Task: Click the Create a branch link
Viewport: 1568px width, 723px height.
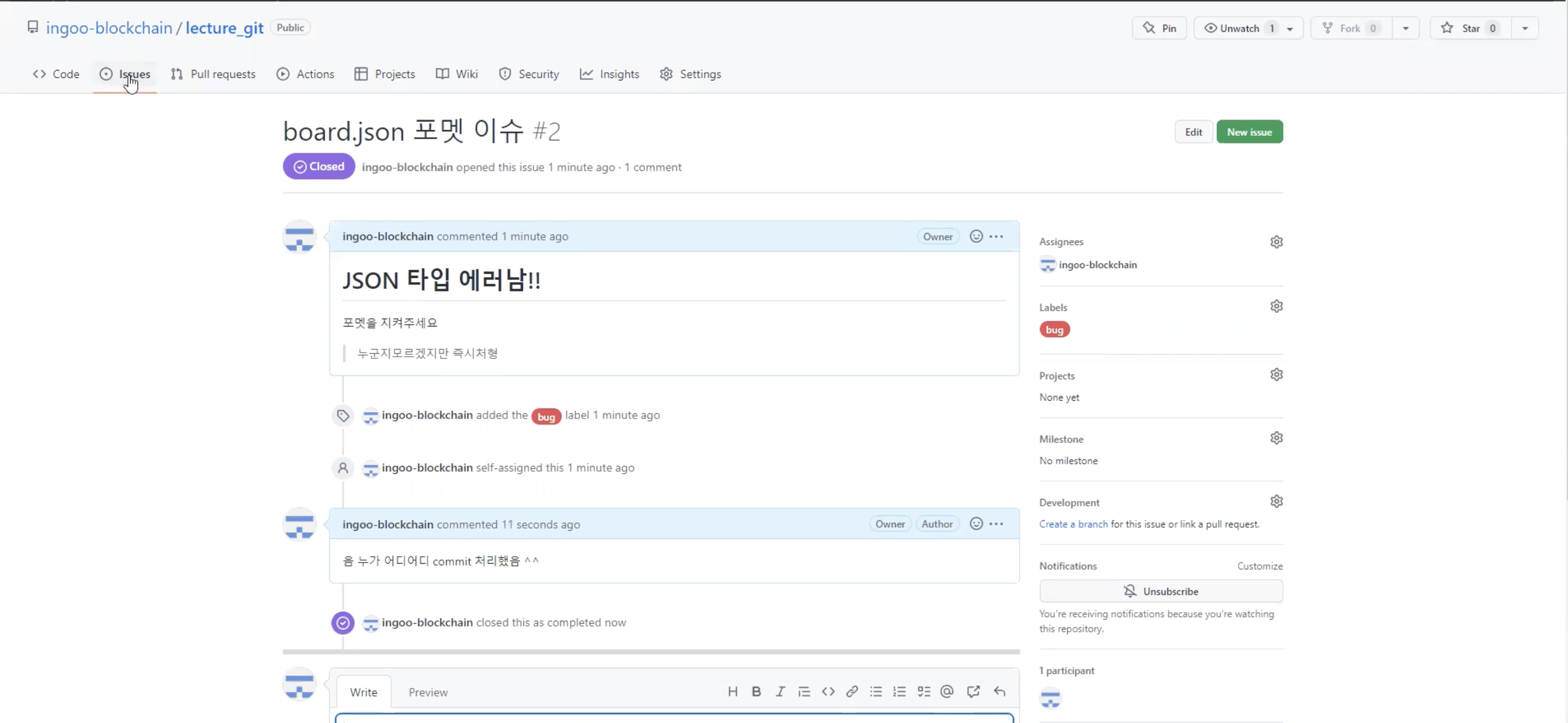Action: click(1073, 524)
